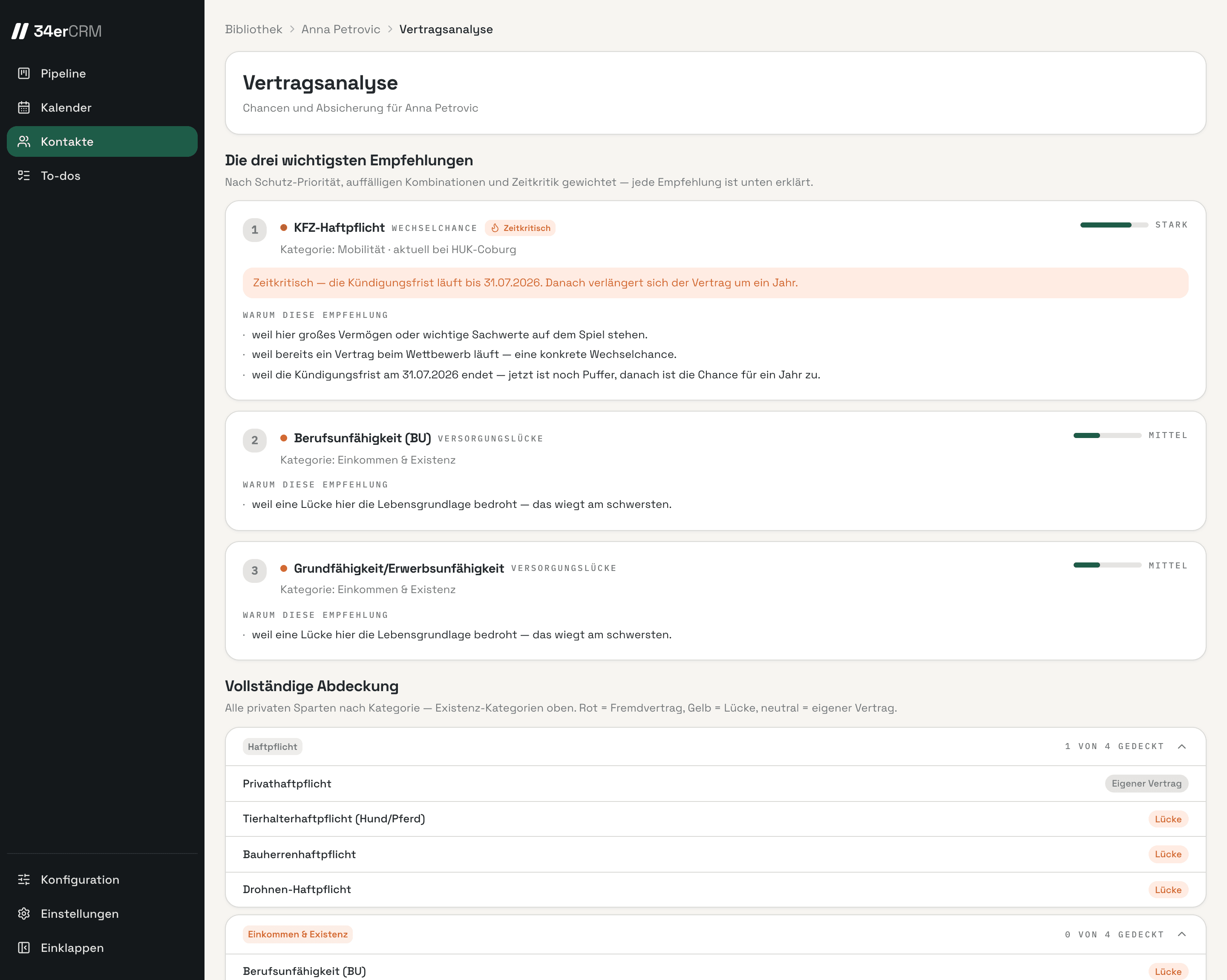Click the STARK strength bar for KFZ-Haftpflicht
The height and width of the screenshot is (980, 1227).
click(x=1115, y=225)
